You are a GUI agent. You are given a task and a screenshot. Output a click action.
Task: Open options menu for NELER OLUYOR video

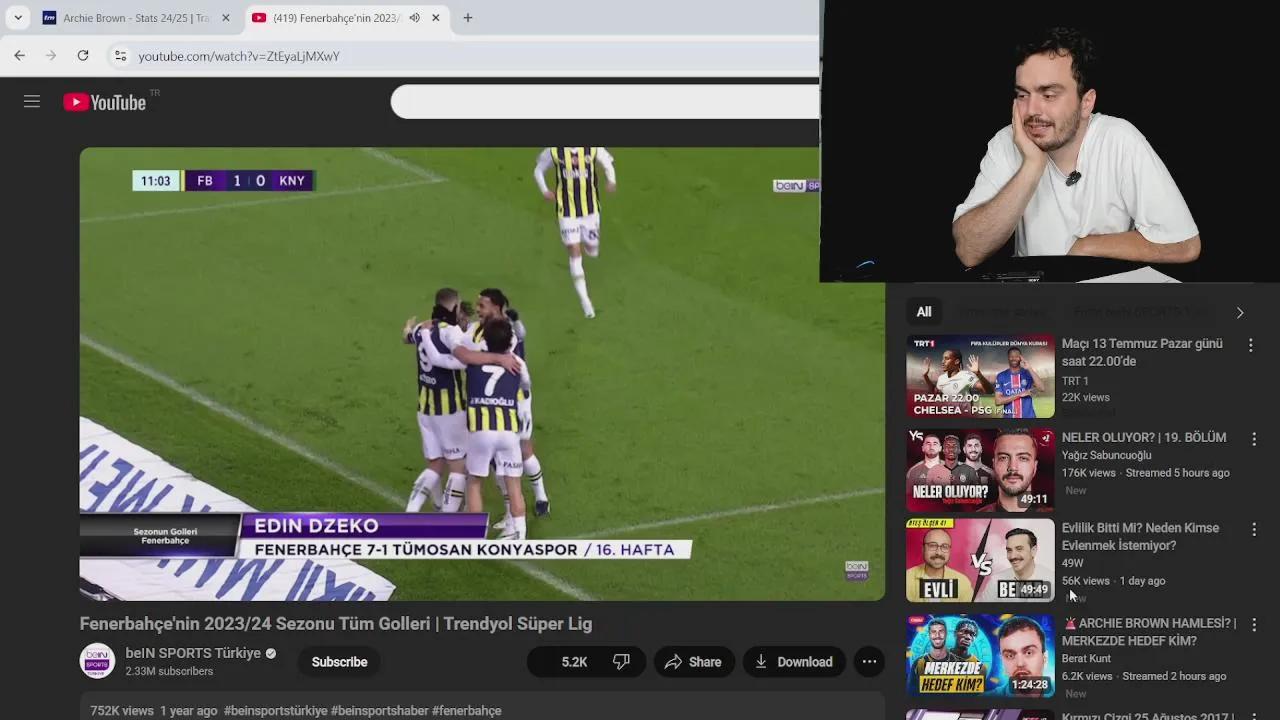[x=1253, y=439]
